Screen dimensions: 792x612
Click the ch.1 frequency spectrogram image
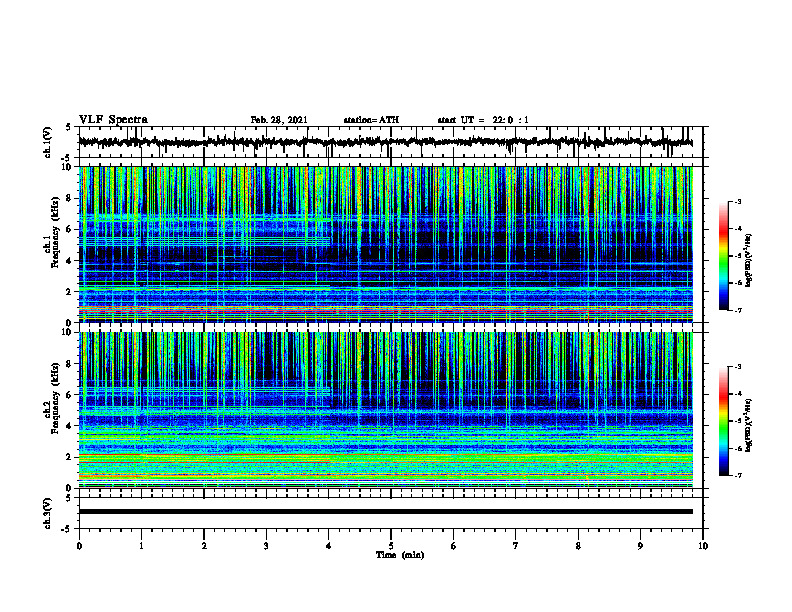[385, 244]
